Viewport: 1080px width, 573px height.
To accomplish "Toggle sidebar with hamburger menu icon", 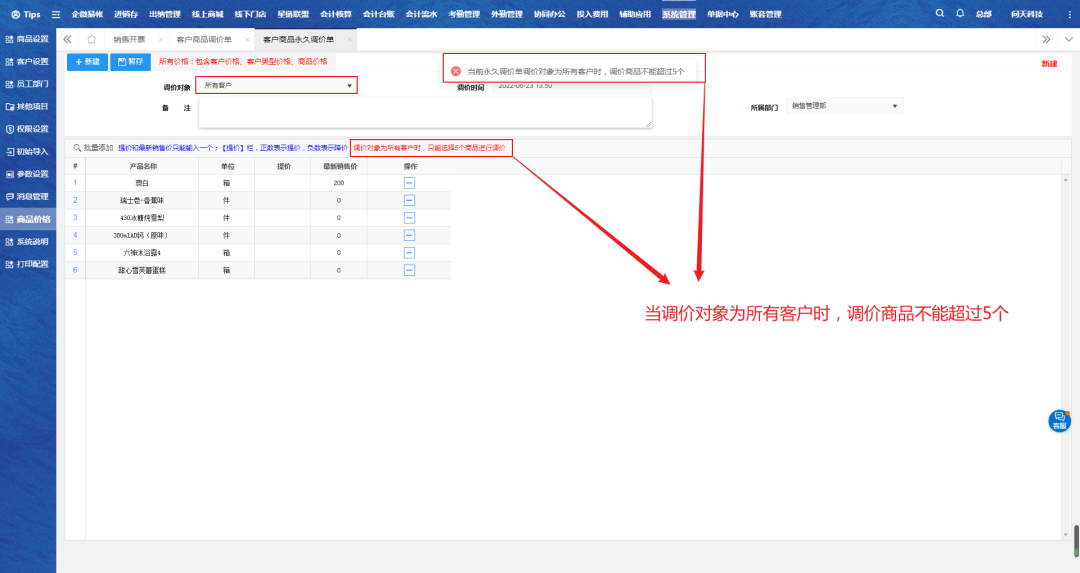I will pos(55,14).
